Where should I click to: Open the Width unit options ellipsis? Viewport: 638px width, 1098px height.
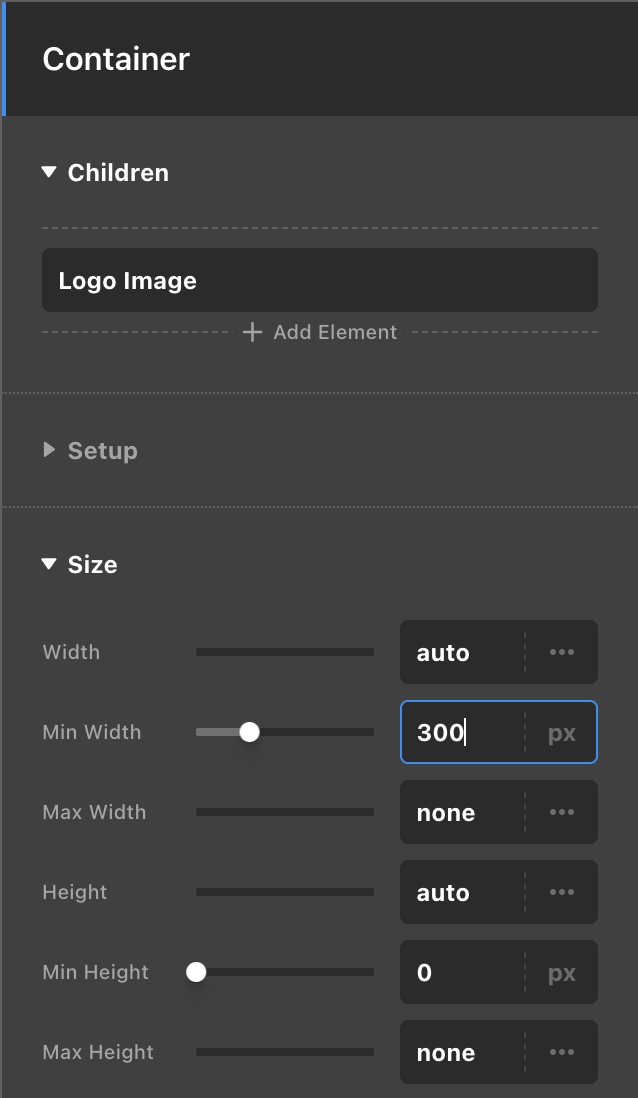pos(562,652)
